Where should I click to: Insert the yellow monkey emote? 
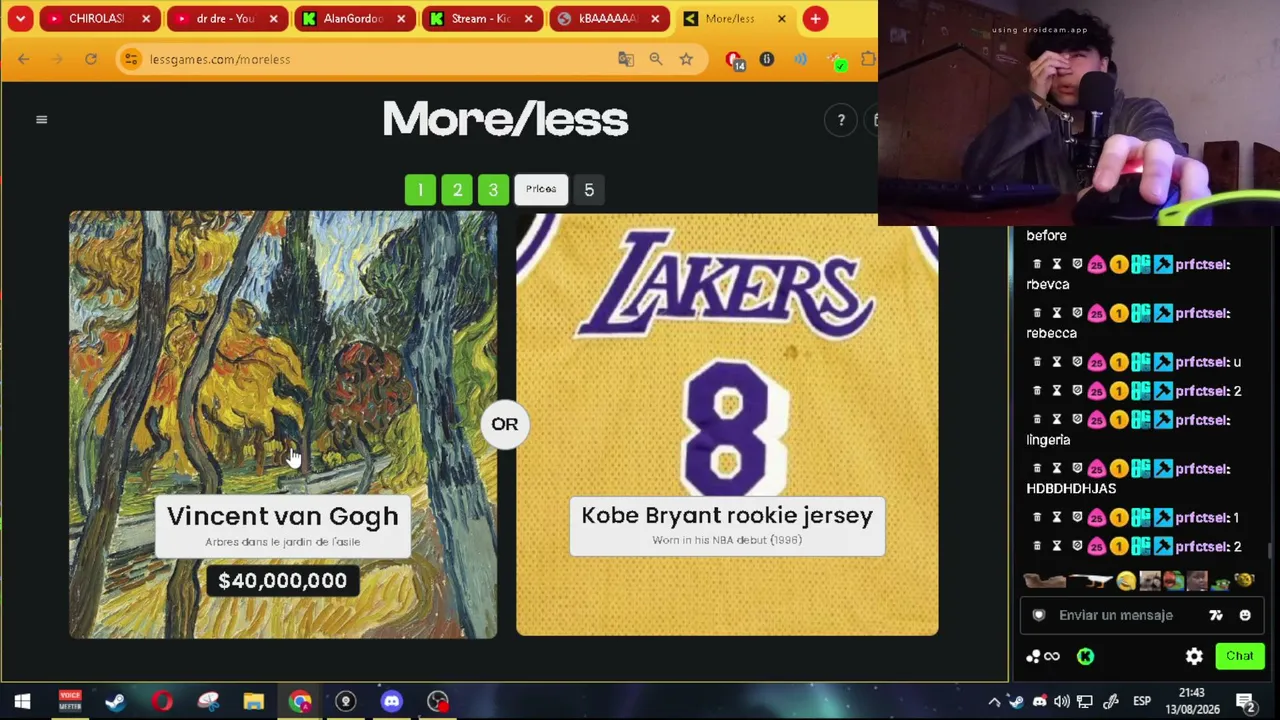[x=1245, y=581]
